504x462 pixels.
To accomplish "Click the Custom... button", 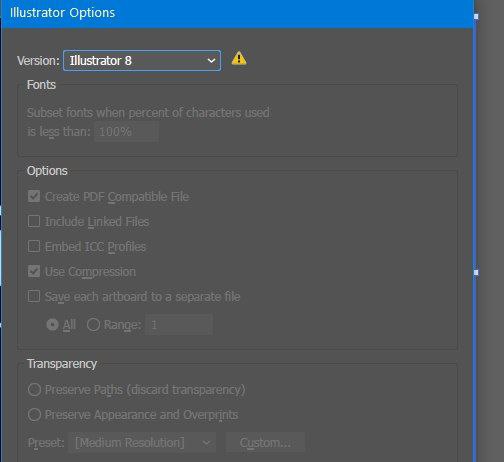I will (265, 443).
